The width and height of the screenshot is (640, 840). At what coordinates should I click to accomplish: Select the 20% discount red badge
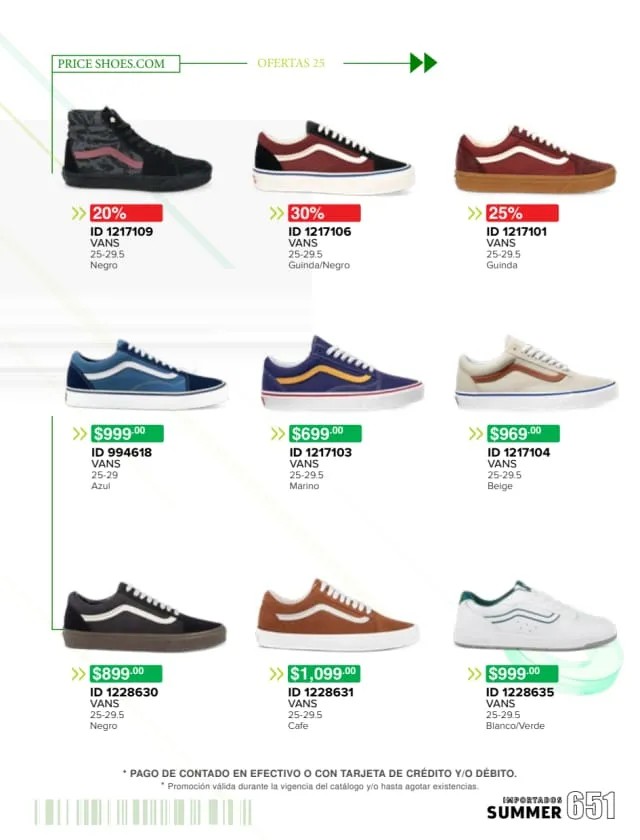click(126, 213)
